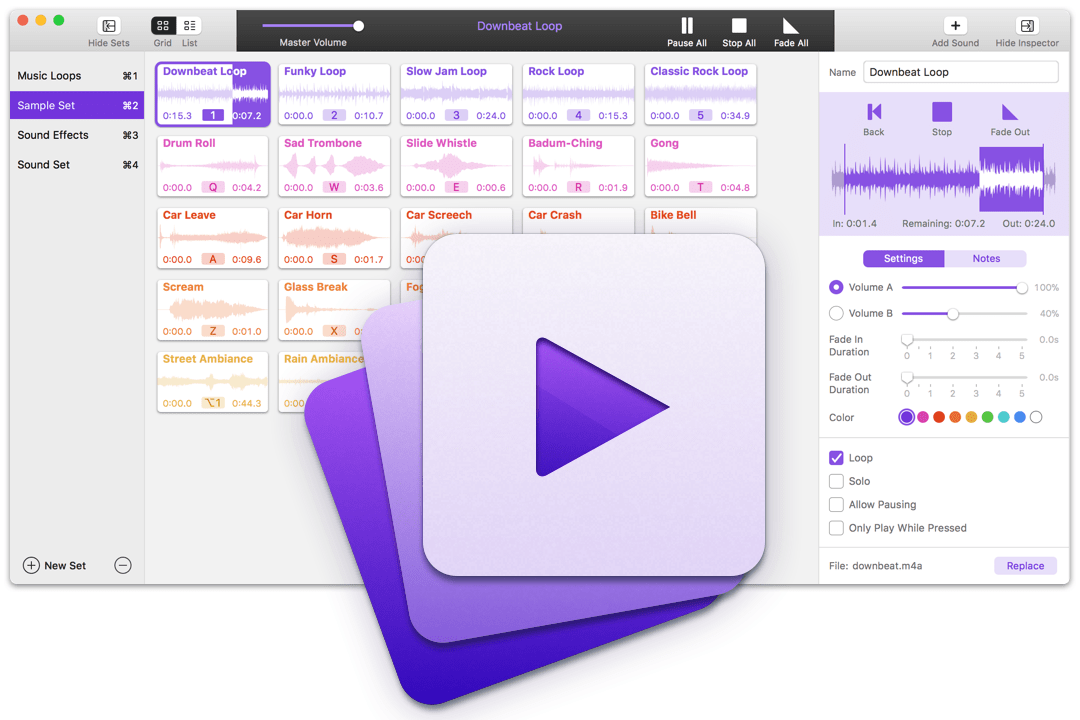Switch to List view
This screenshot has height=720, width=1080.
pyautogui.click(x=189, y=25)
